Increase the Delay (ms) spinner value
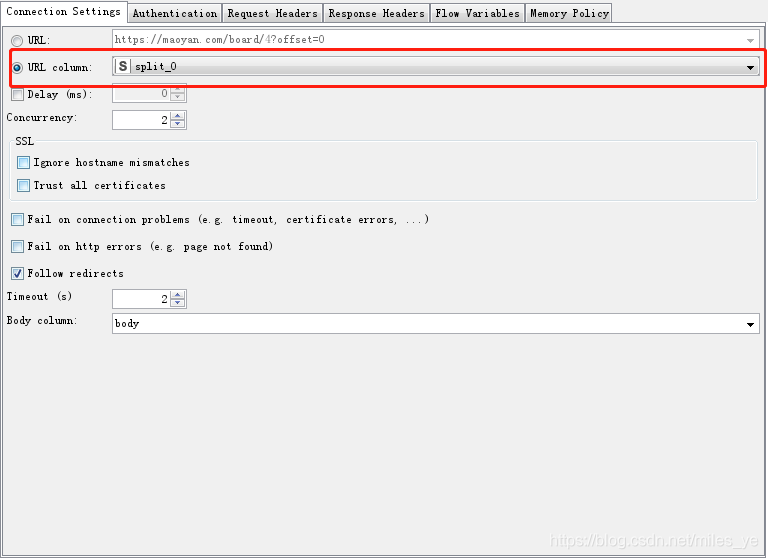Viewport: 768px width, 559px height. coord(178,89)
